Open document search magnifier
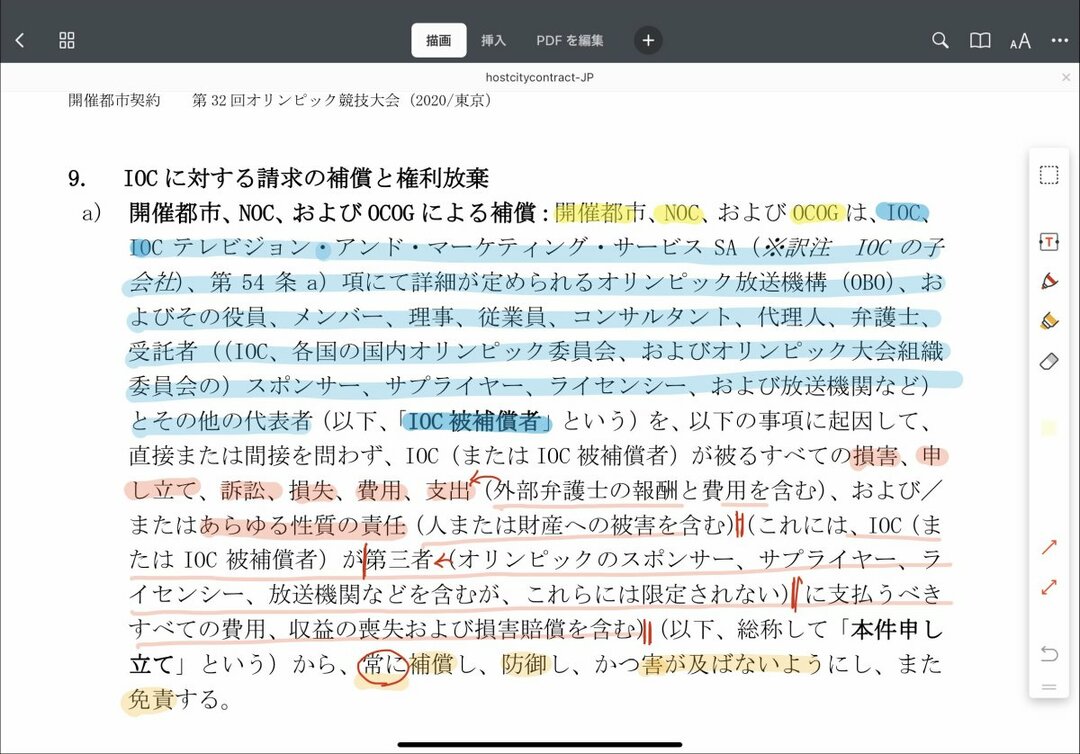Image resolution: width=1080 pixels, height=754 pixels. tap(940, 40)
